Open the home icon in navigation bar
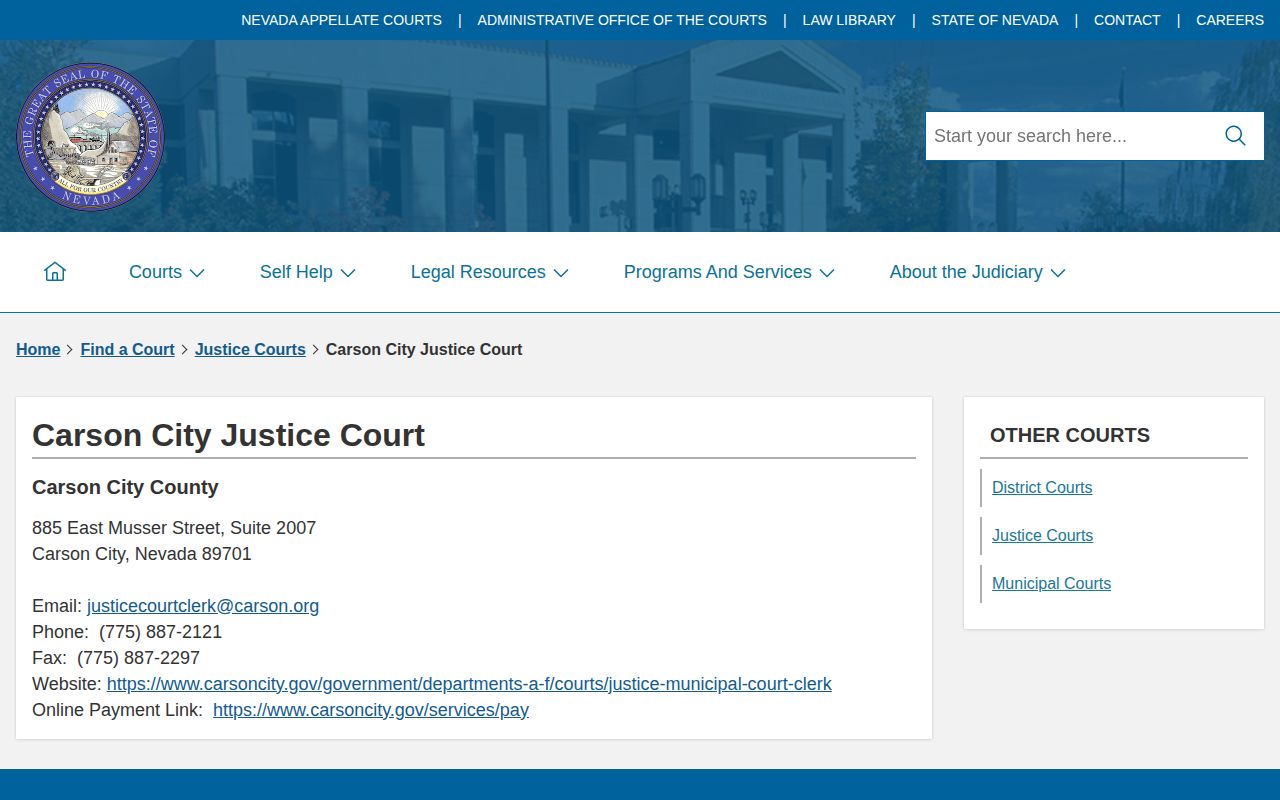 click(55, 272)
